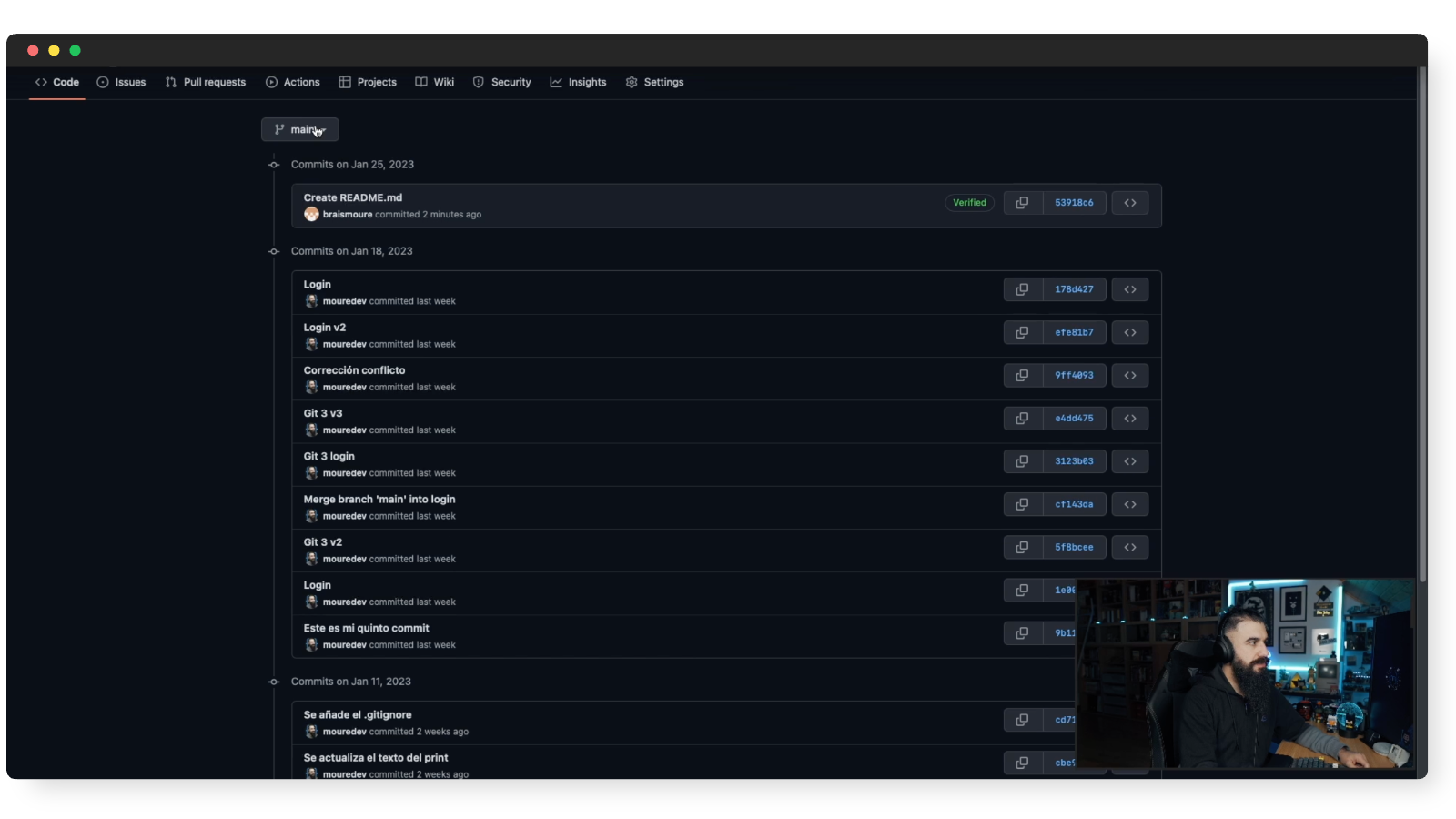The width and height of the screenshot is (1456, 819).
Task: Browse files at commit 178d427
Action: (1130, 289)
